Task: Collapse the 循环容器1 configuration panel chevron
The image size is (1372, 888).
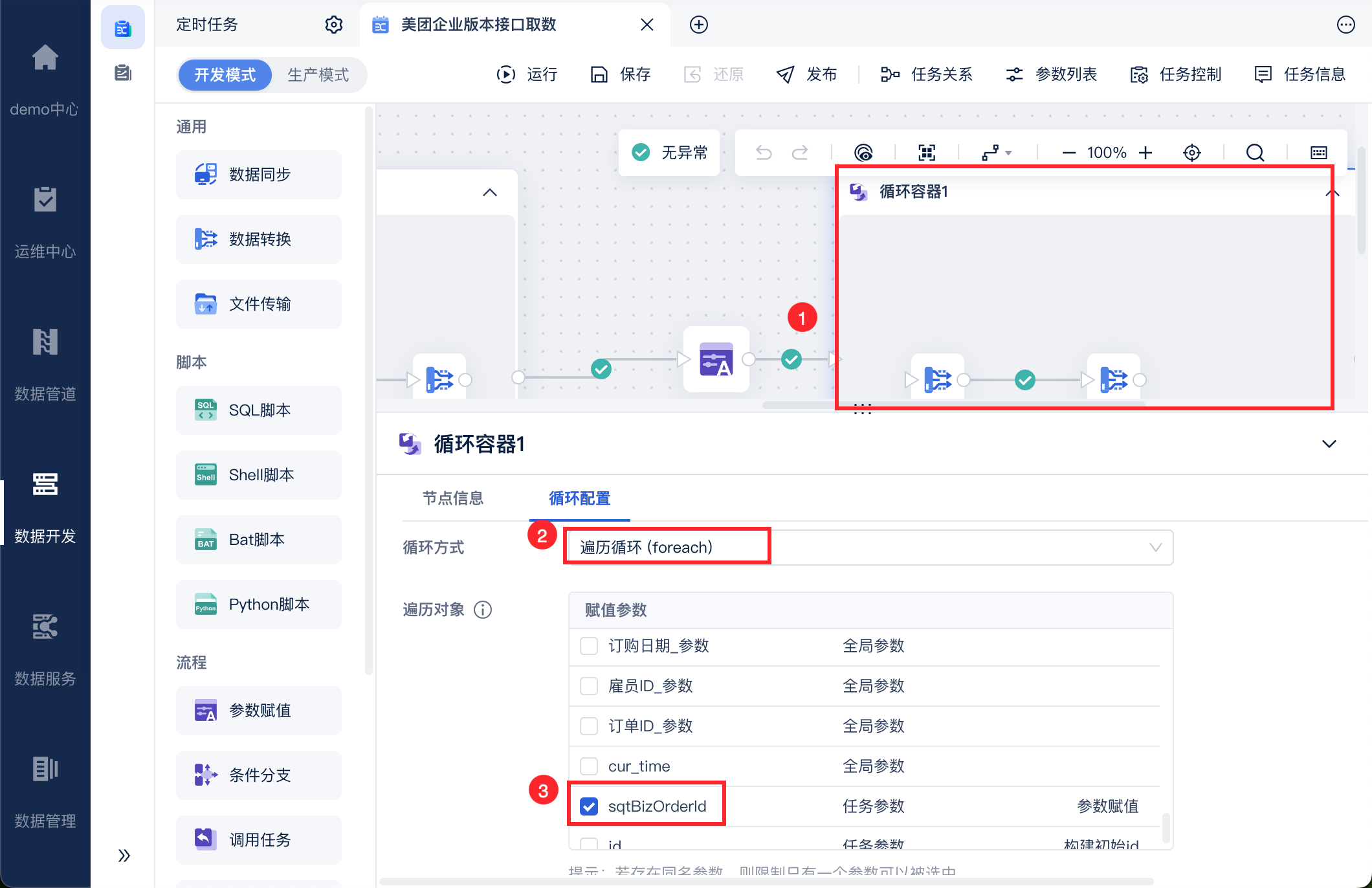Action: pos(1329,444)
